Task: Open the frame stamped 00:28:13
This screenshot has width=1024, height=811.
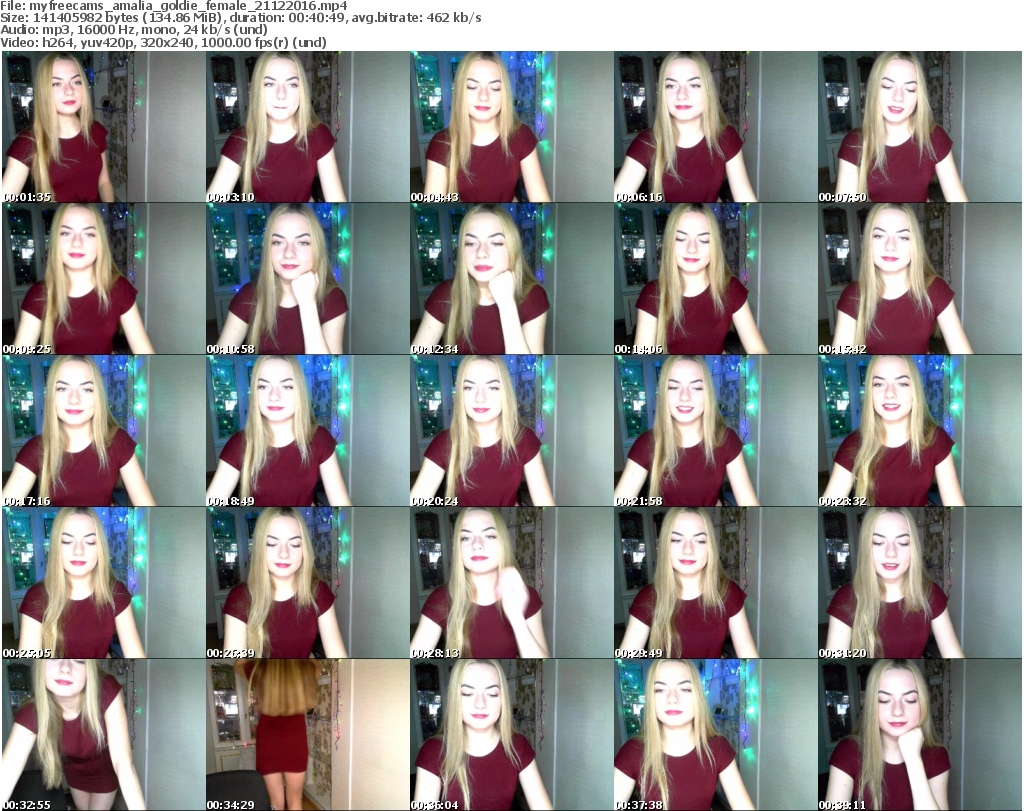Action: (511, 583)
